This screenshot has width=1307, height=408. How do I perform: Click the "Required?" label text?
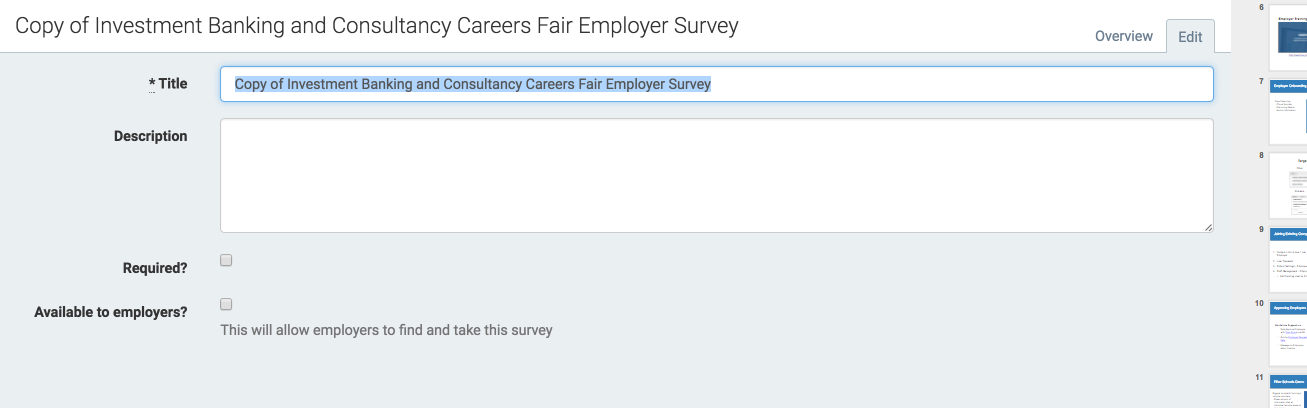tap(155, 268)
